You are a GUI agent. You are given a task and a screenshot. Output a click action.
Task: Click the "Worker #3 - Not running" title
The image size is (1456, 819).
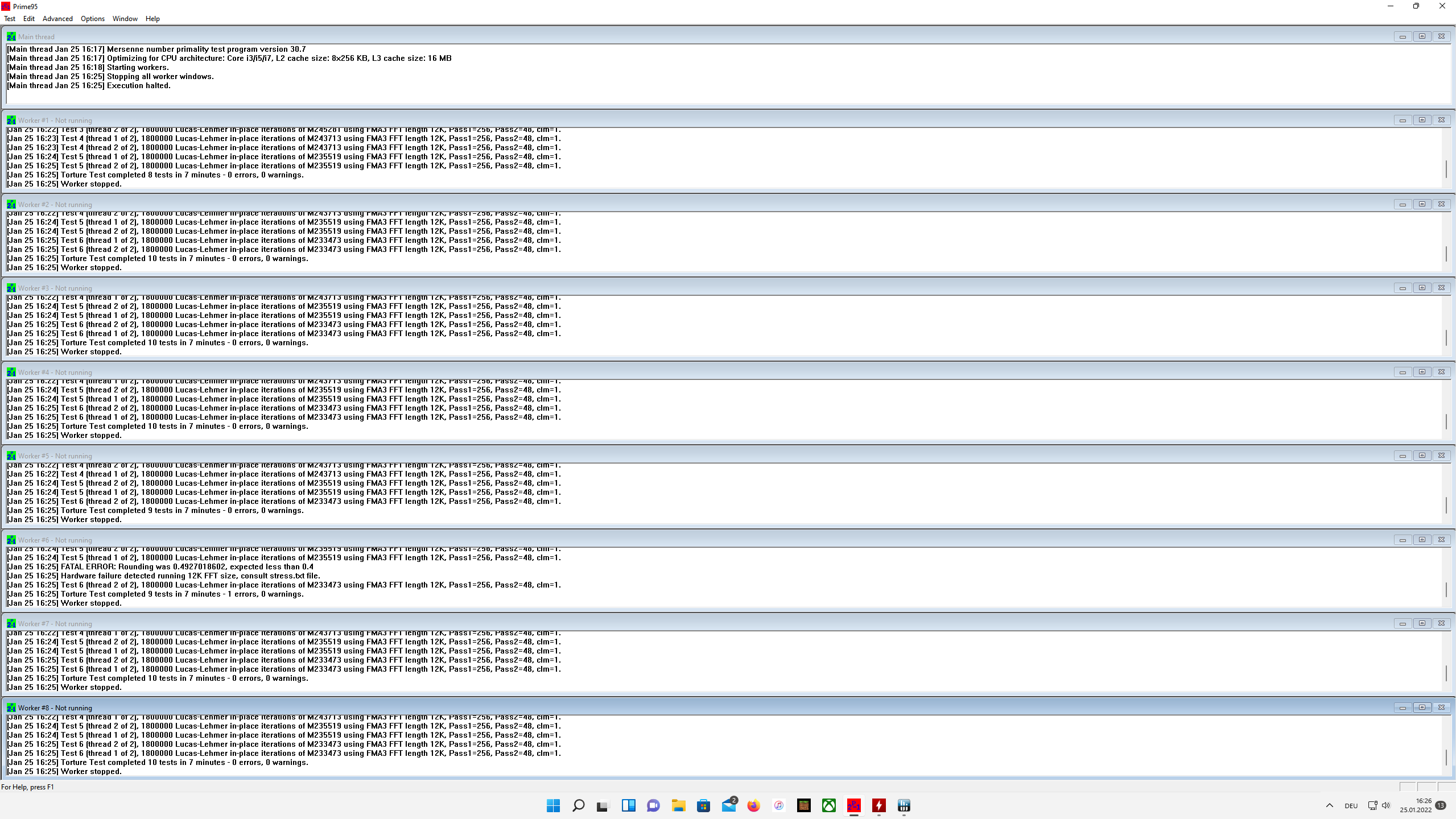click(55, 288)
